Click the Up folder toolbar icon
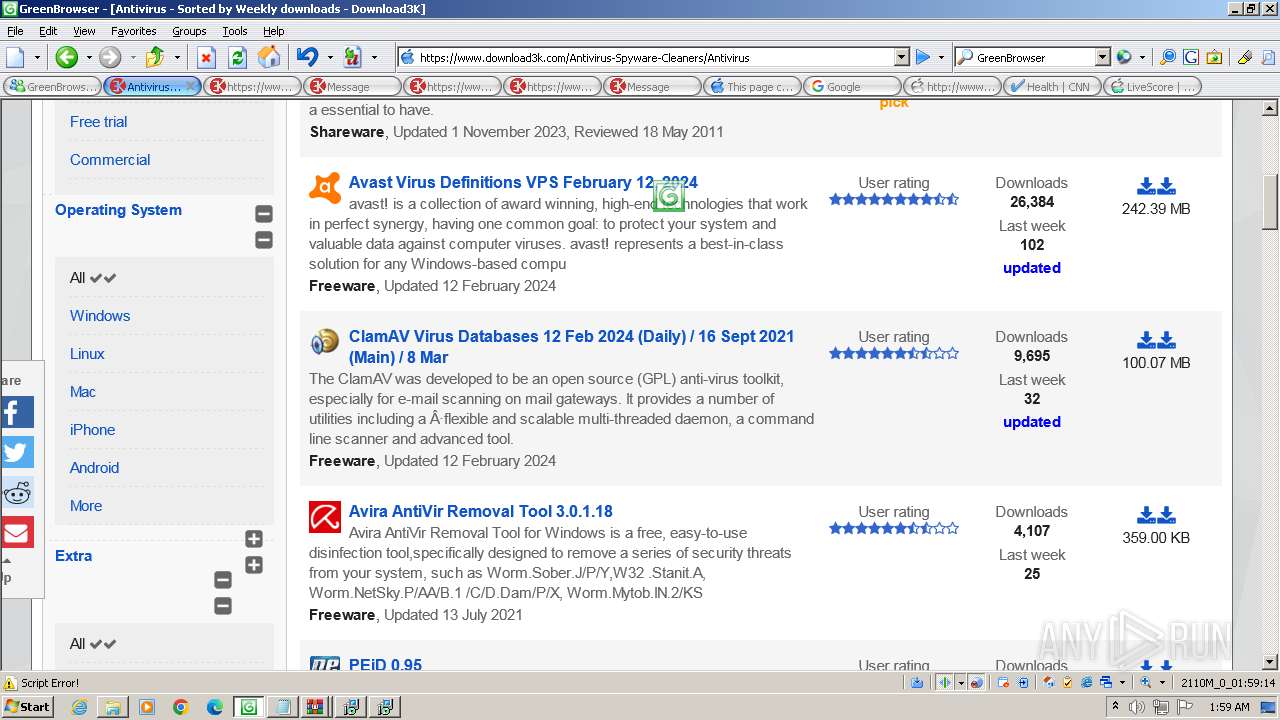Image resolution: width=1280 pixels, height=720 pixels. [155, 57]
